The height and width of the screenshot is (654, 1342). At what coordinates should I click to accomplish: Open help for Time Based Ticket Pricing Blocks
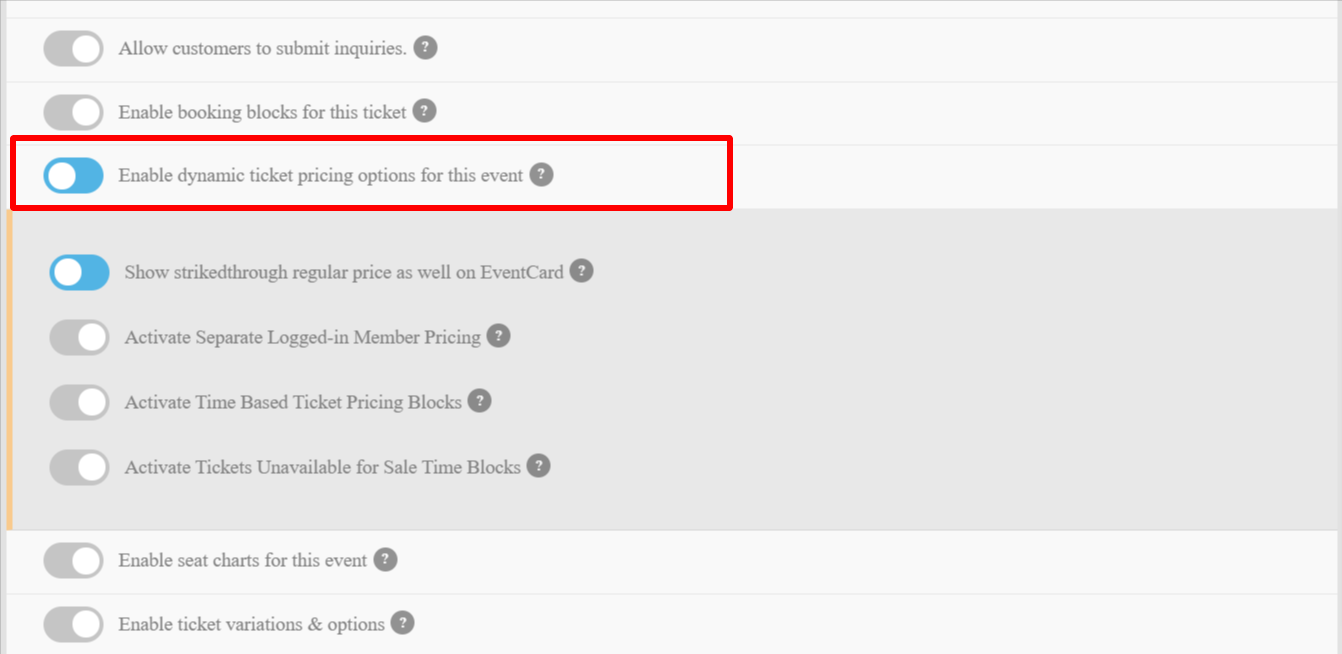point(480,401)
